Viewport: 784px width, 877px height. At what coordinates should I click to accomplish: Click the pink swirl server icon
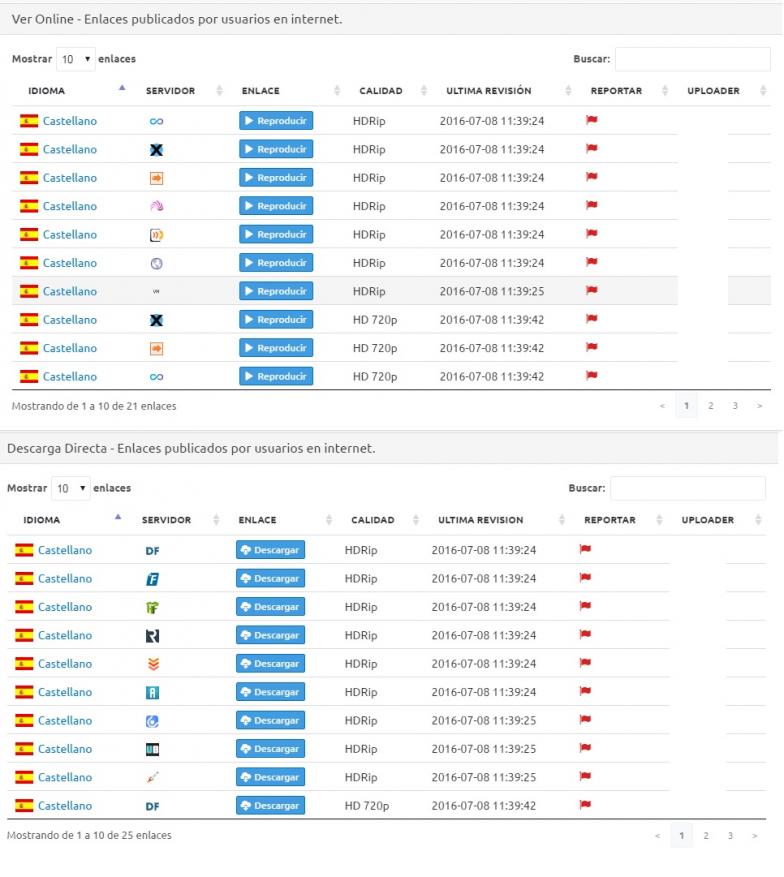pyautogui.click(x=156, y=206)
